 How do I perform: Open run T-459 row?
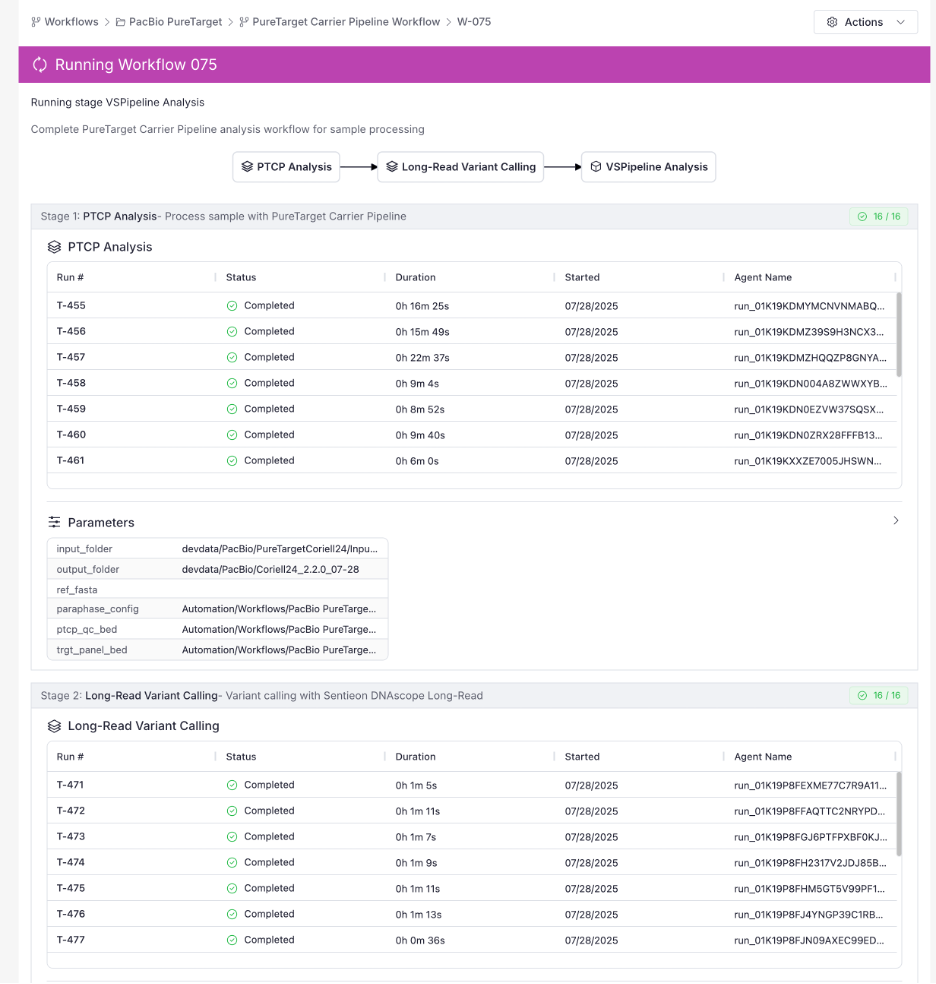click(472, 409)
